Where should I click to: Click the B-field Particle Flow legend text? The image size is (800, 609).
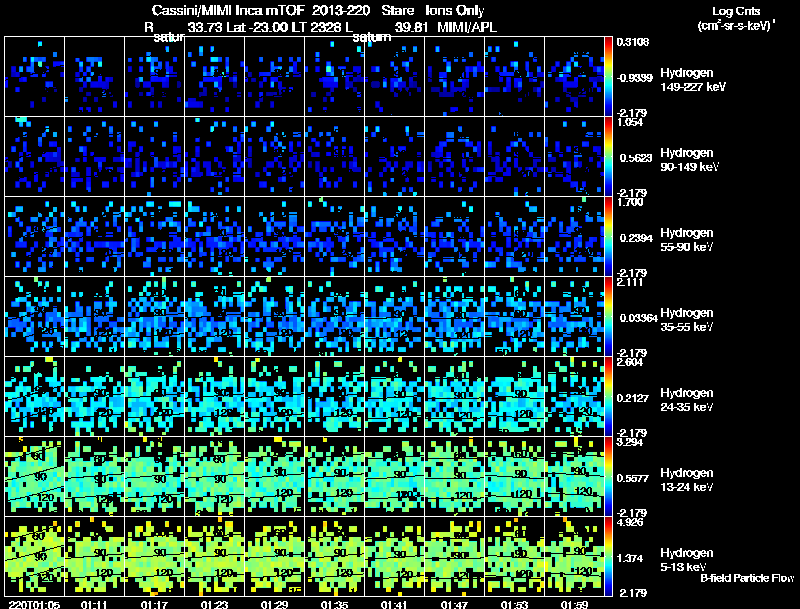point(746,578)
